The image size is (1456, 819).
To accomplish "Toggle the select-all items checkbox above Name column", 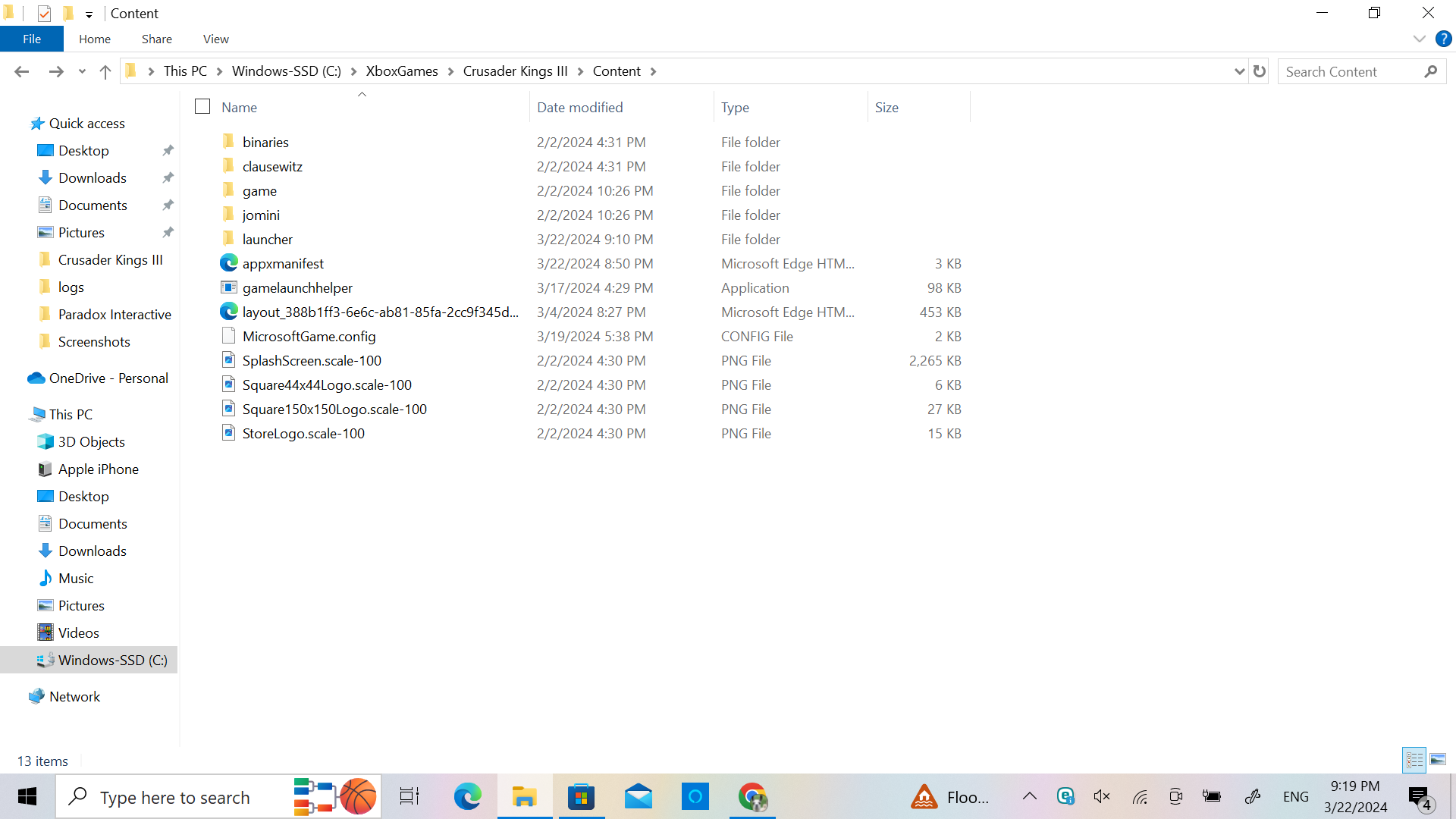I will click(x=202, y=106).
